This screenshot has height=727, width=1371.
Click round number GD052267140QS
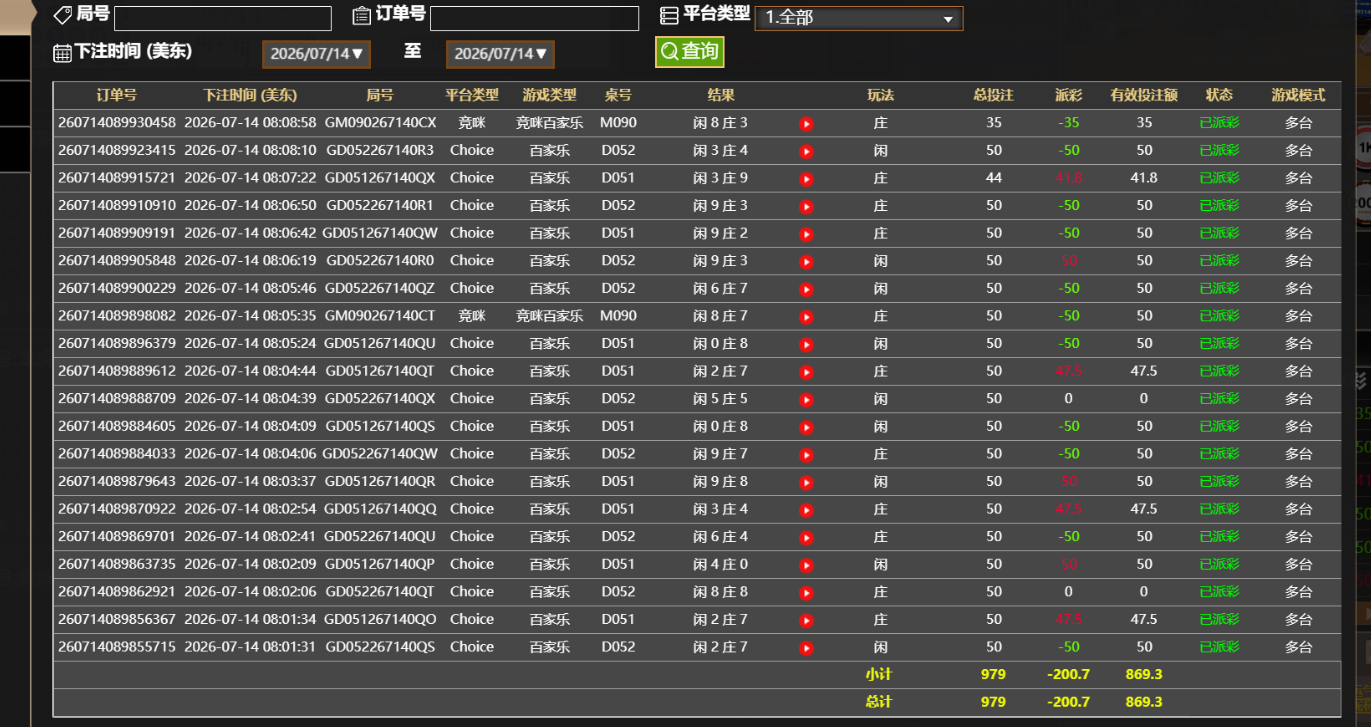pyautogui.click(x=380, y=647)
